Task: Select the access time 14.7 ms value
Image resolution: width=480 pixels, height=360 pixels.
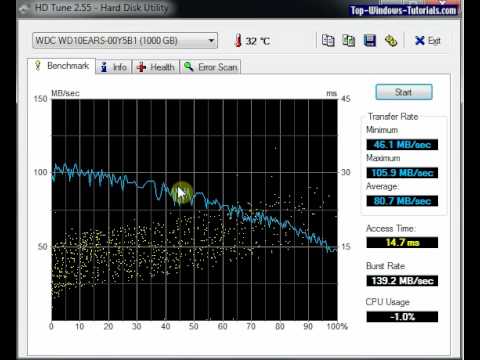Action: 402,242
